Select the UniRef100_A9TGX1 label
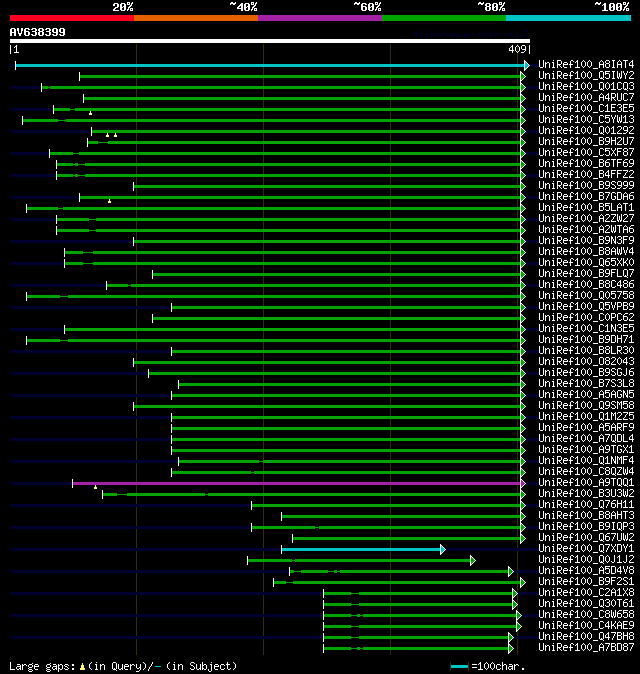 tap(586, 450)
